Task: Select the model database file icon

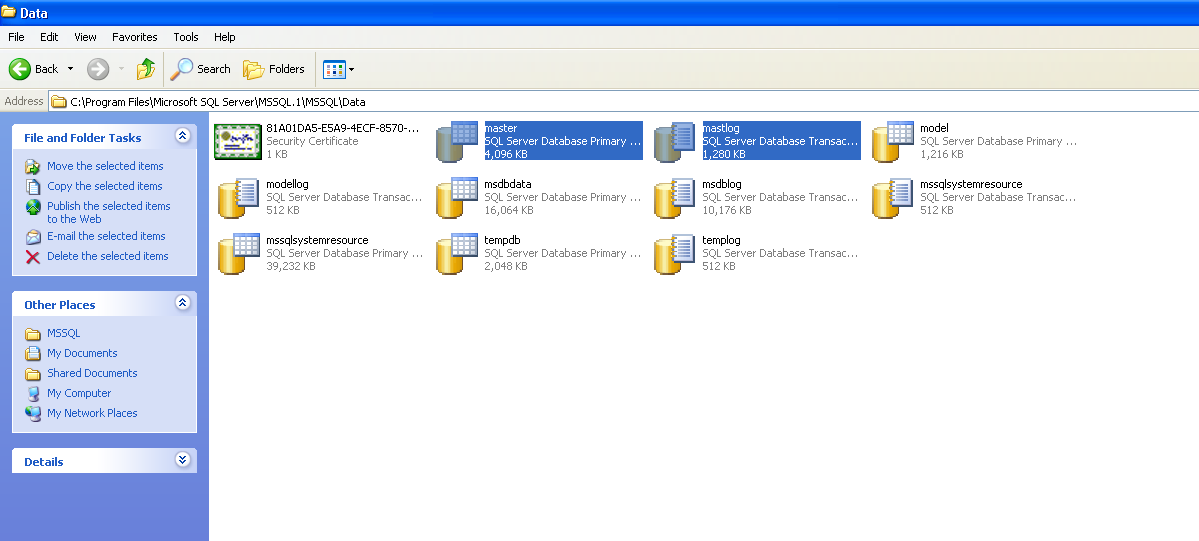Action: [x=892, y=142]
